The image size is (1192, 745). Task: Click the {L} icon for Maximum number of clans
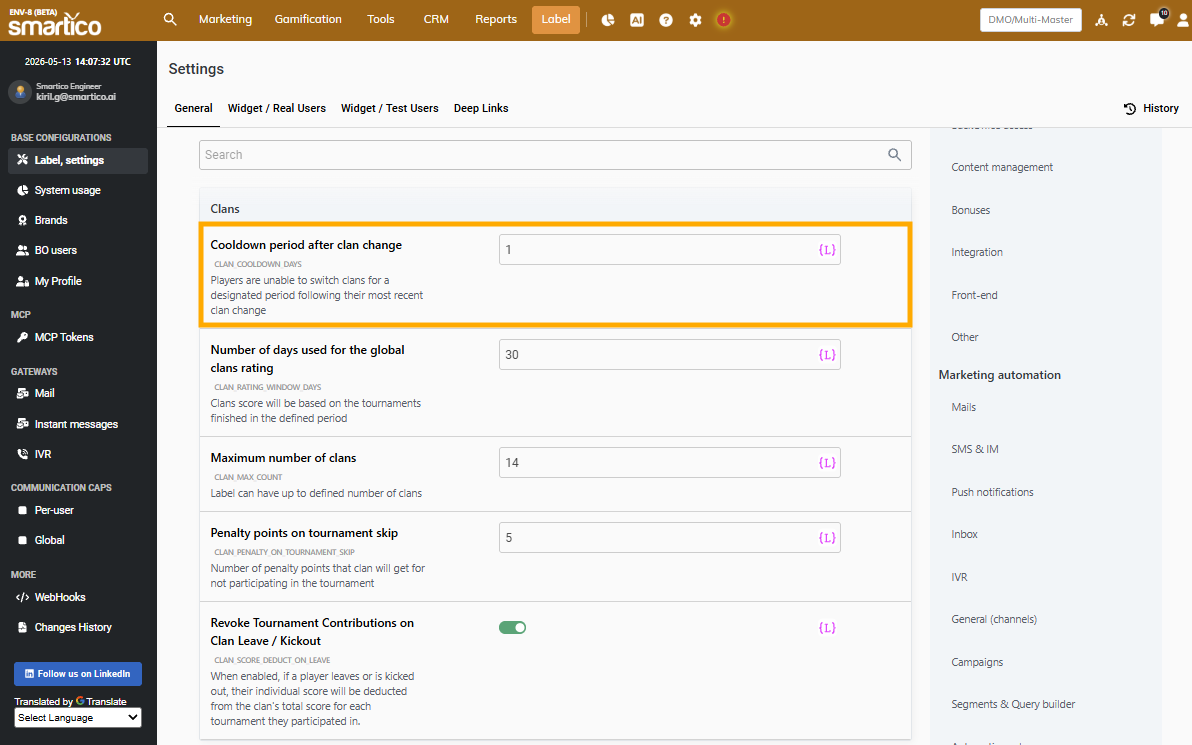point(826,463)
